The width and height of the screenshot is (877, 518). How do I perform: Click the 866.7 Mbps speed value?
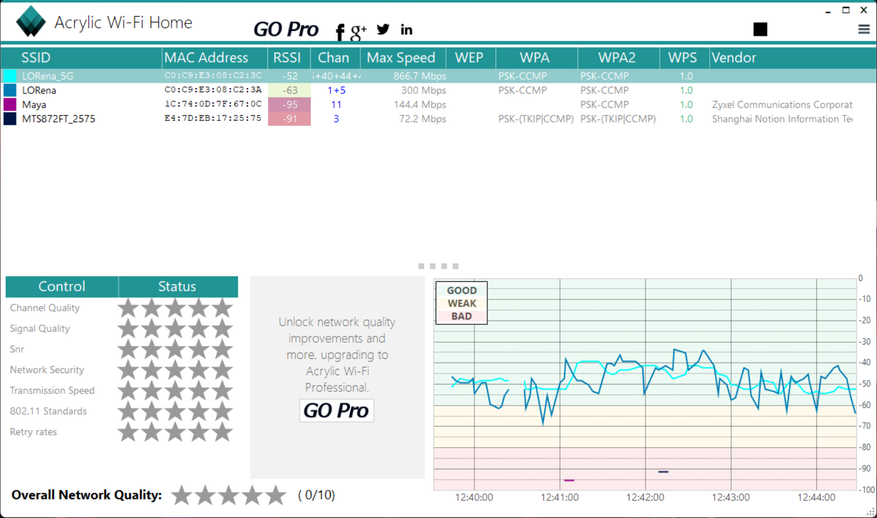pyautogui.click(x=419, y=76)
